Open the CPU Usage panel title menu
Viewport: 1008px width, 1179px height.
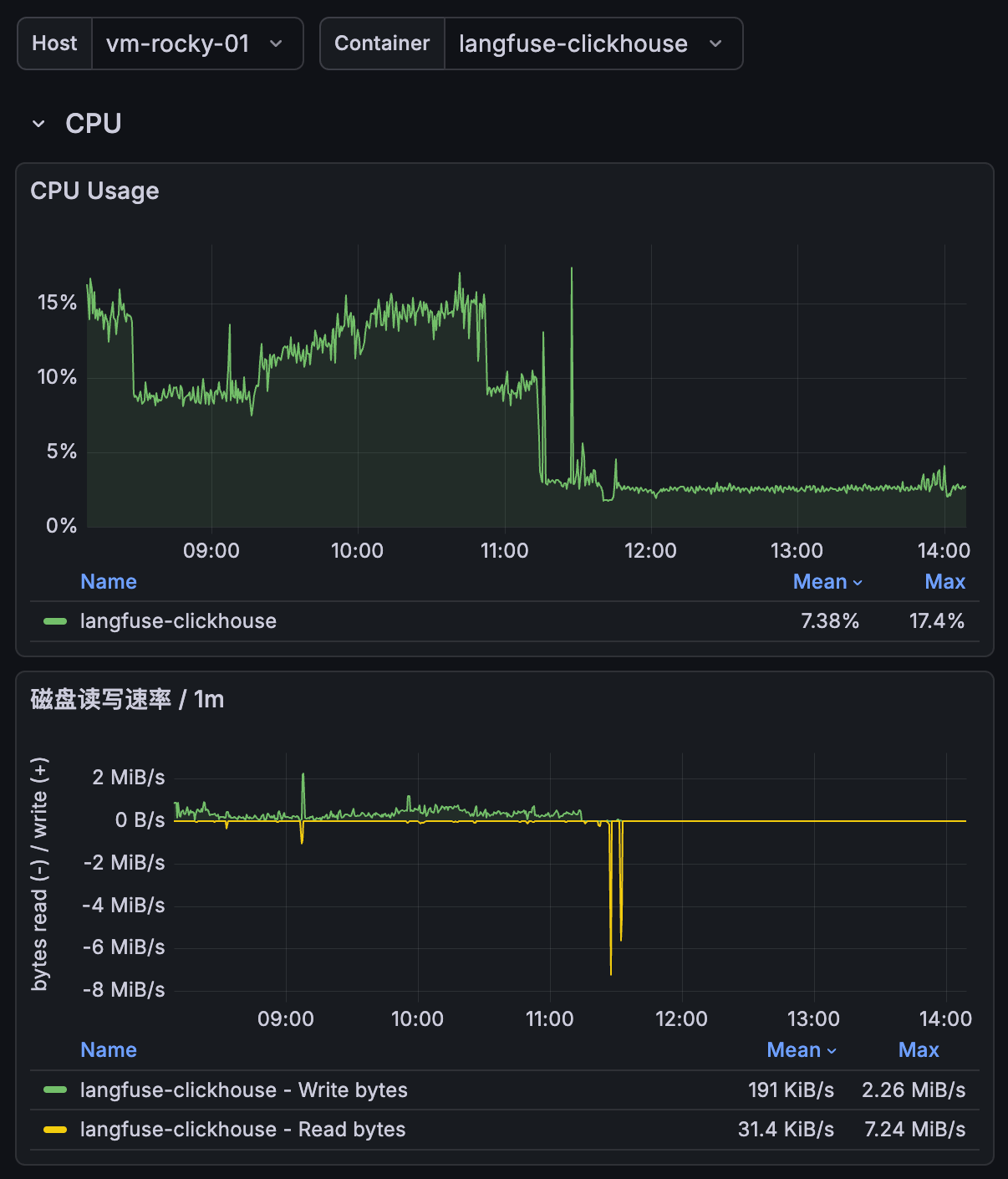(94, 191)
